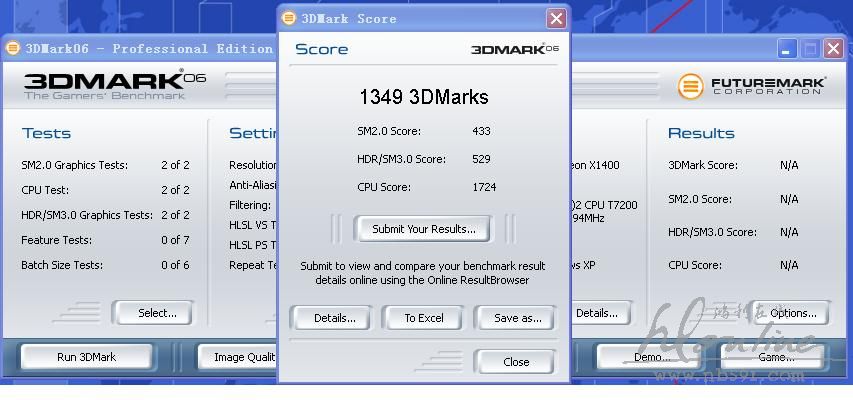Open Results Options button
The image size is (853, 400).
pyautogui.click(x=792, y=313)
